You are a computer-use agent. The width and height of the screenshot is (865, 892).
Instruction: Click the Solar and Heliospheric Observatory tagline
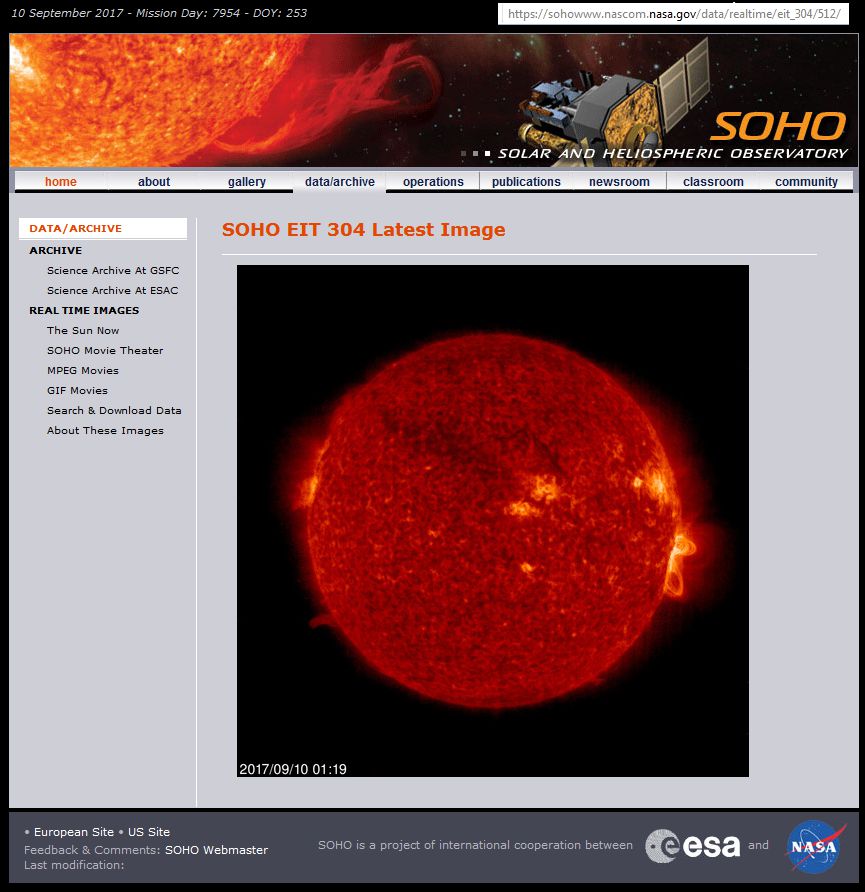coord(673,153)
